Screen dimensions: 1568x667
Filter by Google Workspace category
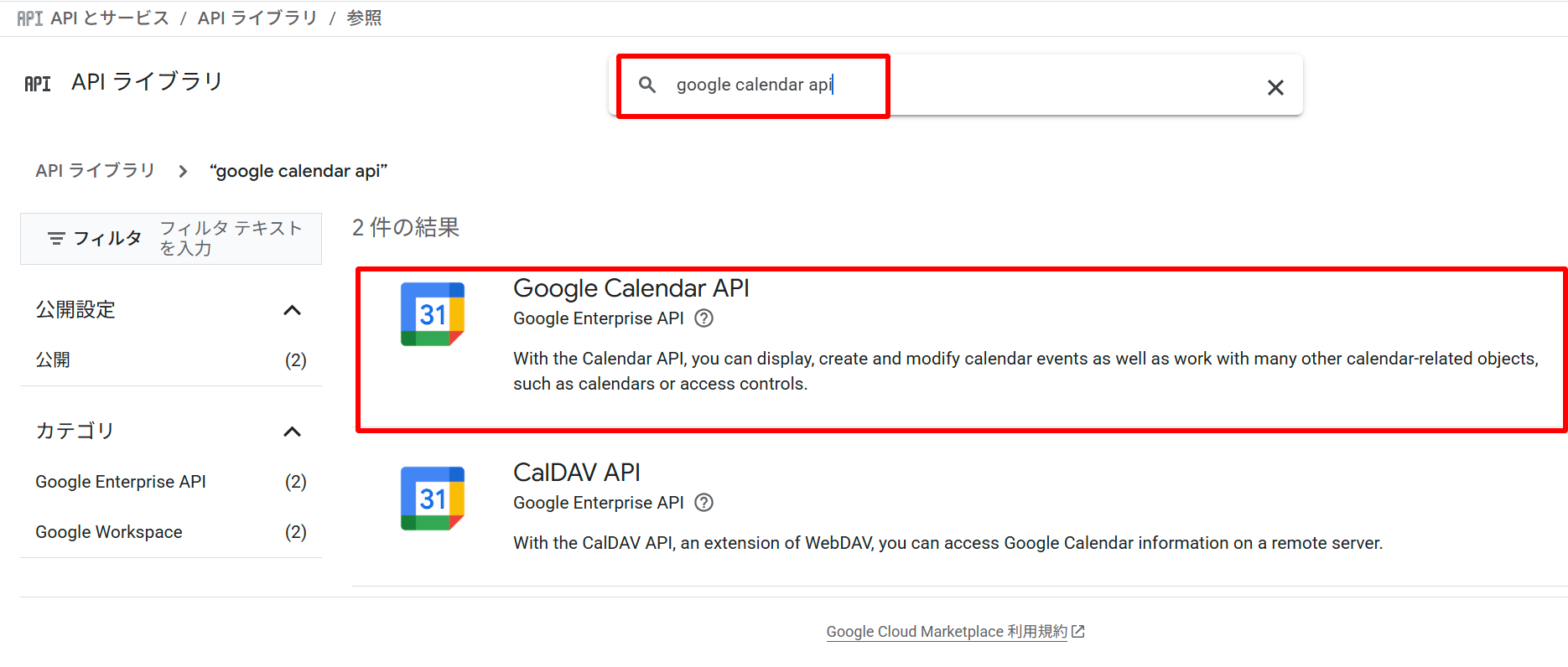click(x=171, y=532)
